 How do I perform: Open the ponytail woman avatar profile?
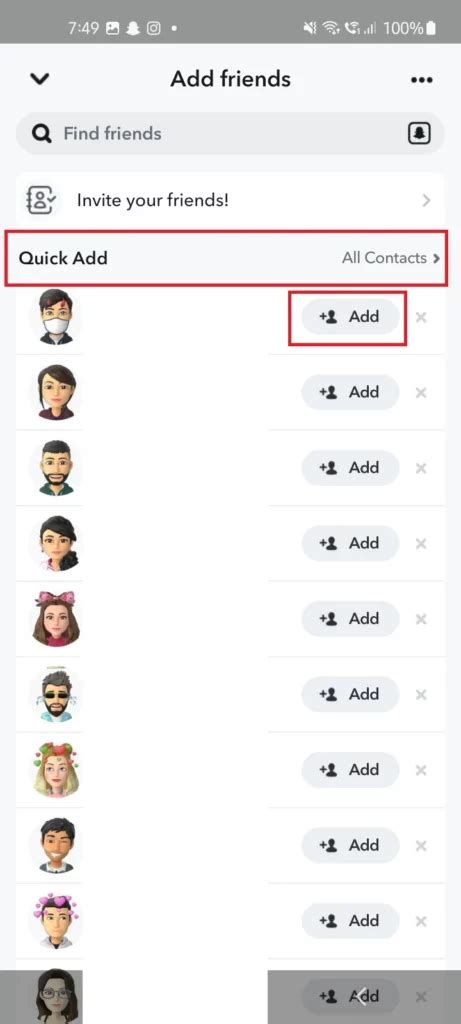(57, 543)
